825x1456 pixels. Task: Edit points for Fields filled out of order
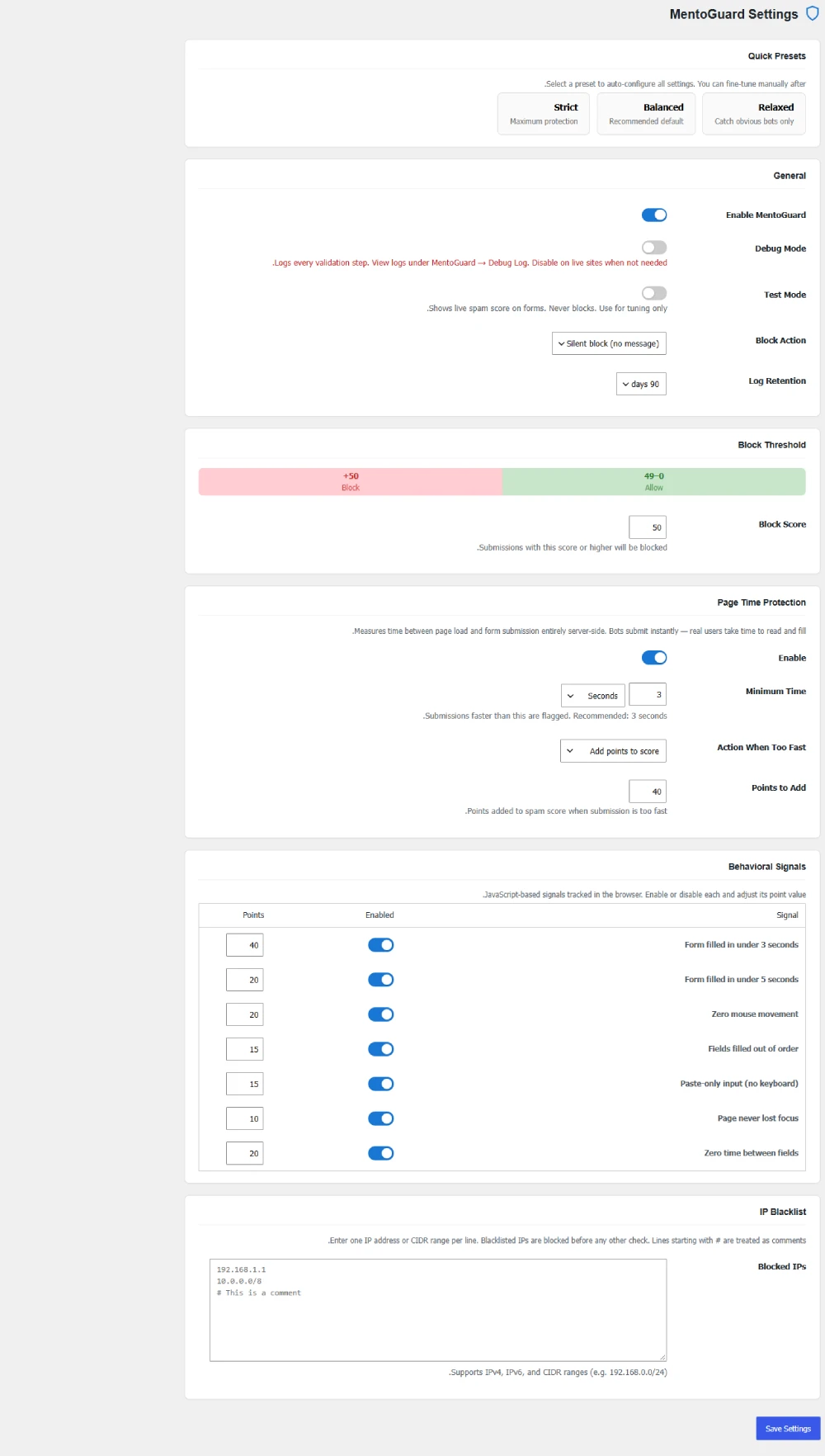click(x=245, y=1049)
